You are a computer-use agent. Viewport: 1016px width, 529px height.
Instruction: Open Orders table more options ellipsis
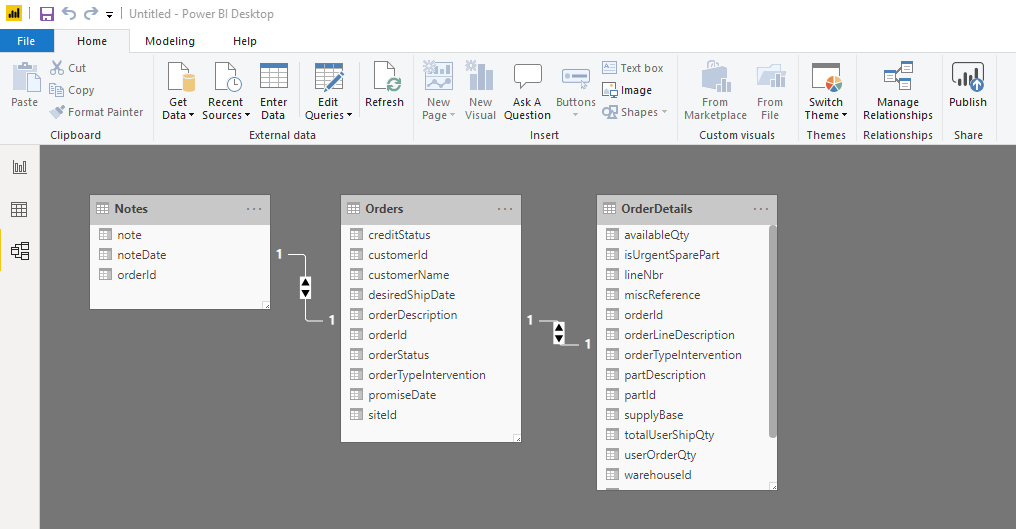point(505,209)
